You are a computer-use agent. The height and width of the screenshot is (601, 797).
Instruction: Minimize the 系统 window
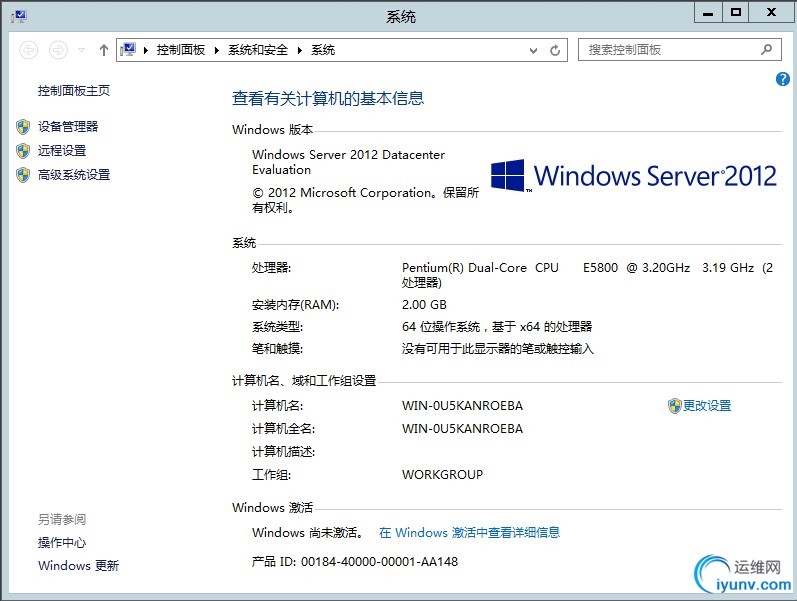click(x=708, y=13)
